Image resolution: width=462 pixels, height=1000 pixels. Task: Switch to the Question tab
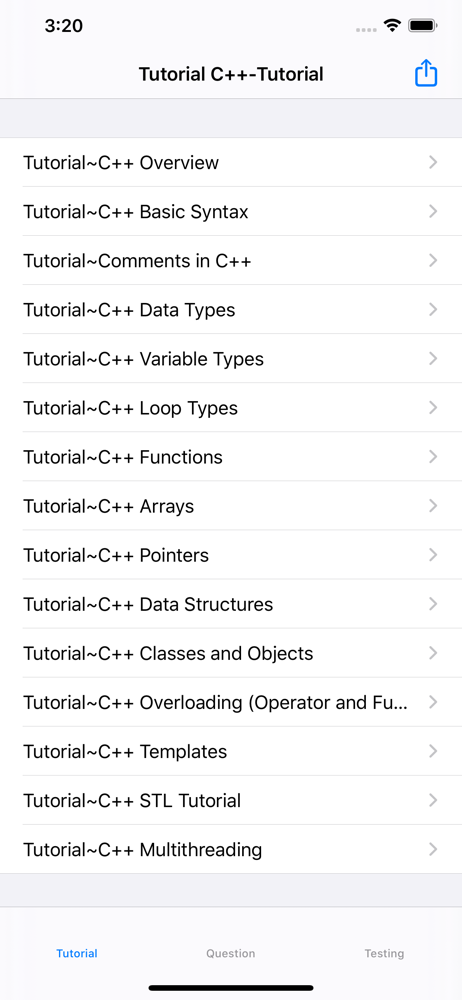(230, 953)
